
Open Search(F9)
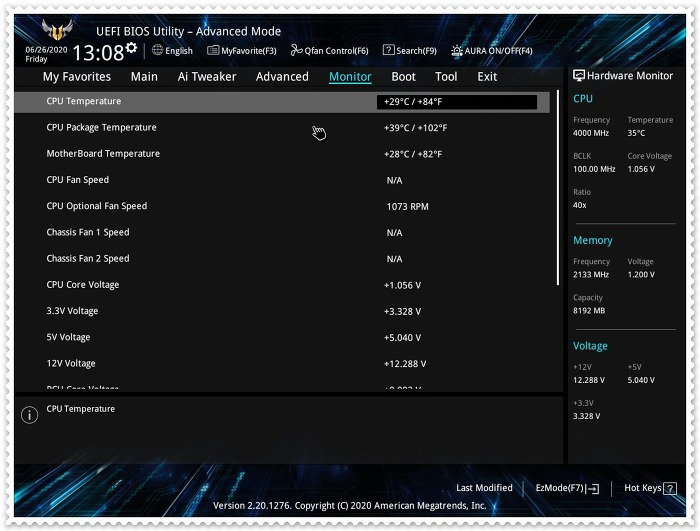coord(410,50)
